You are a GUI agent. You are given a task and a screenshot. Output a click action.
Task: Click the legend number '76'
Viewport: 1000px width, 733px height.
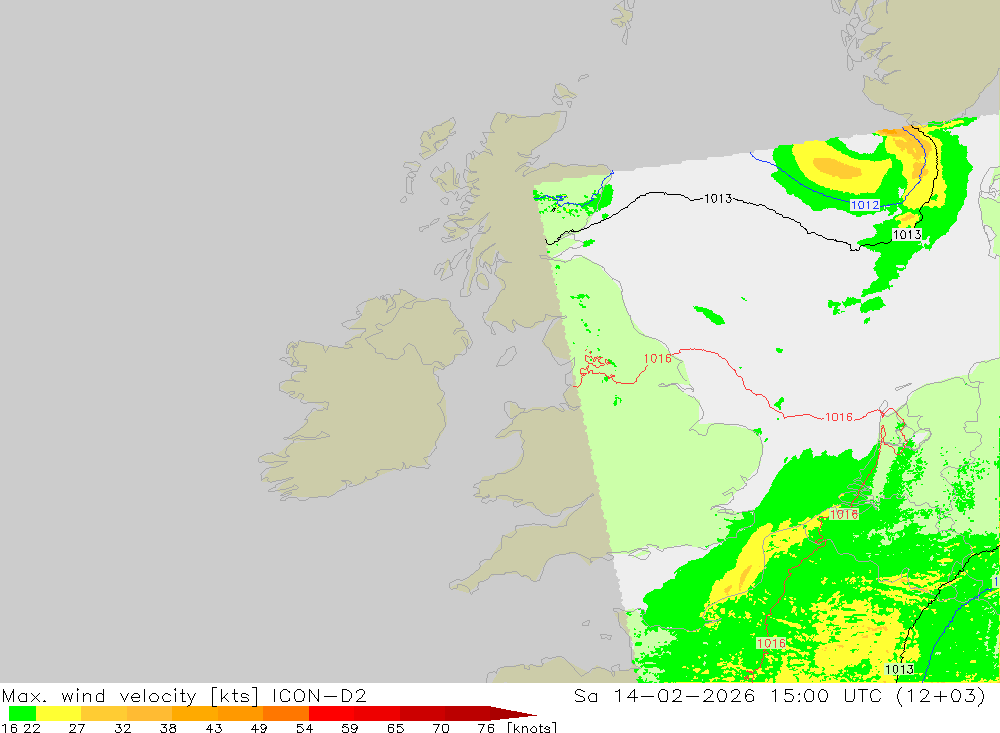(x=486, y=728)
